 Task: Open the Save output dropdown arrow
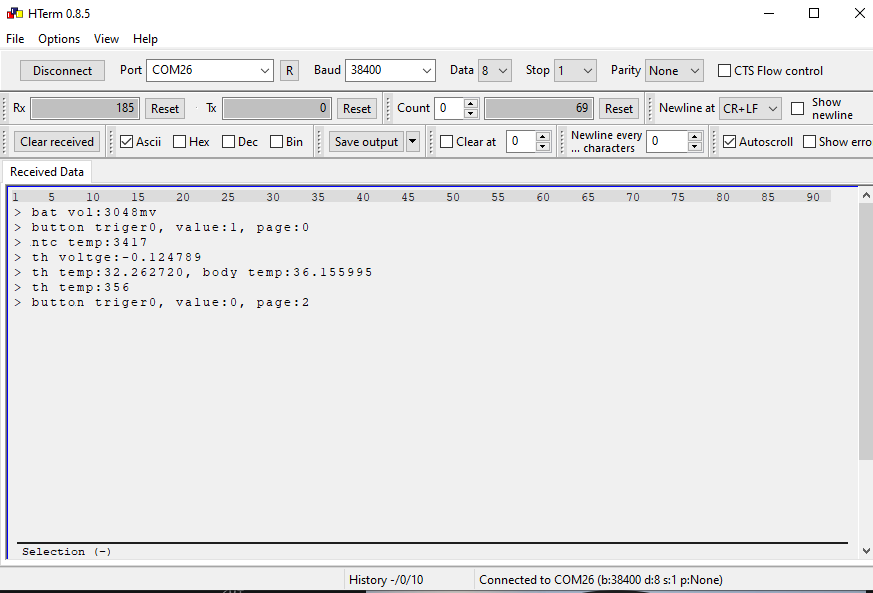[413, 141]
